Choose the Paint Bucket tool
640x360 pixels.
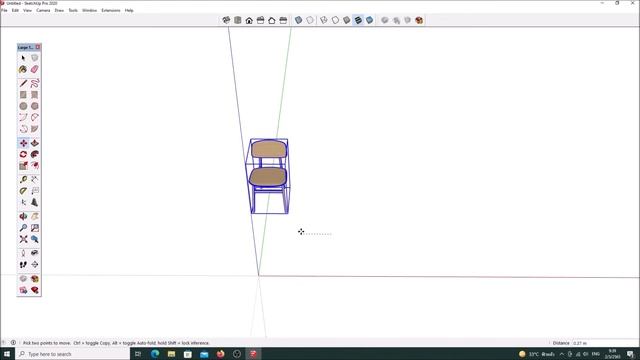[23, 69]
